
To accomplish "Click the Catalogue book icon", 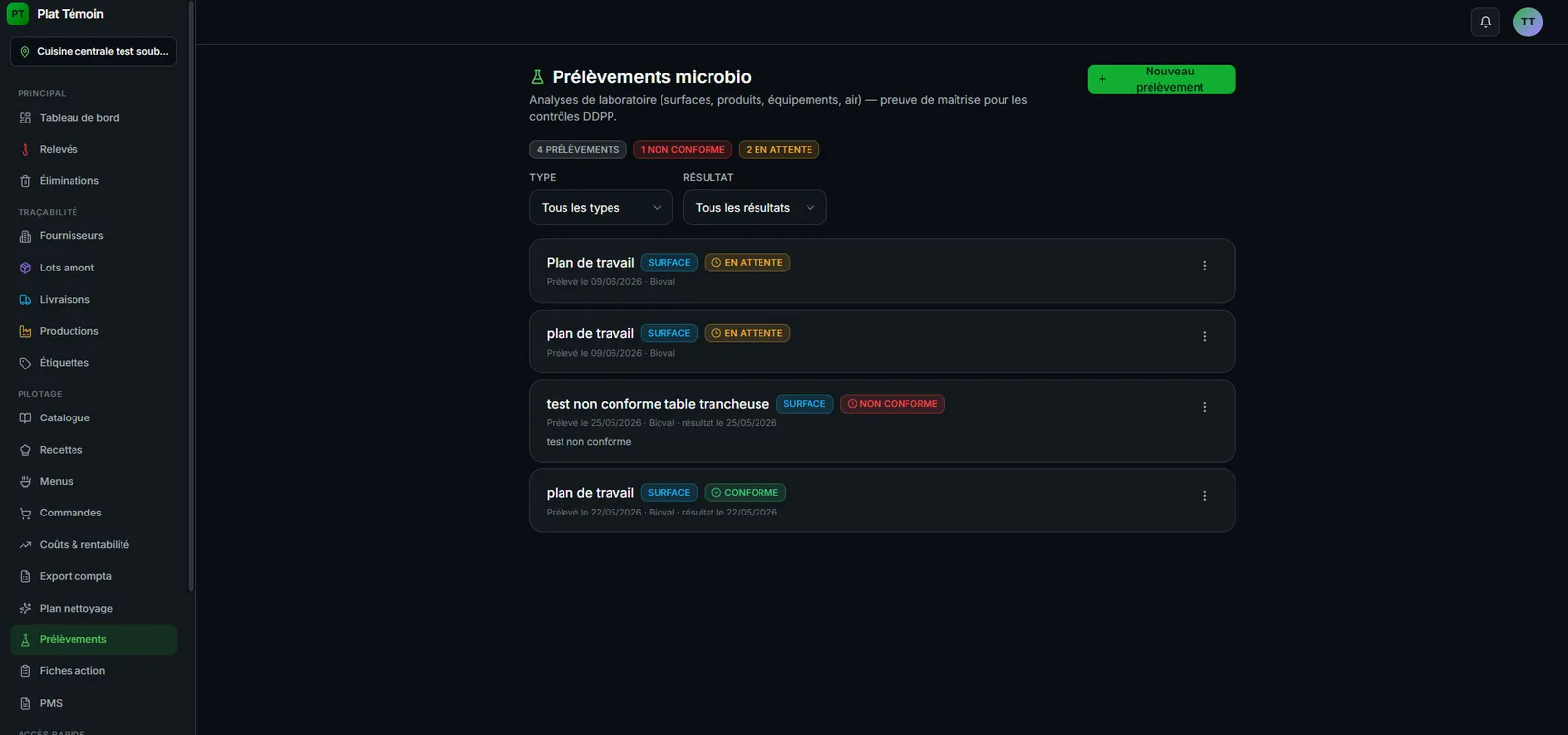I will (25, 418).
